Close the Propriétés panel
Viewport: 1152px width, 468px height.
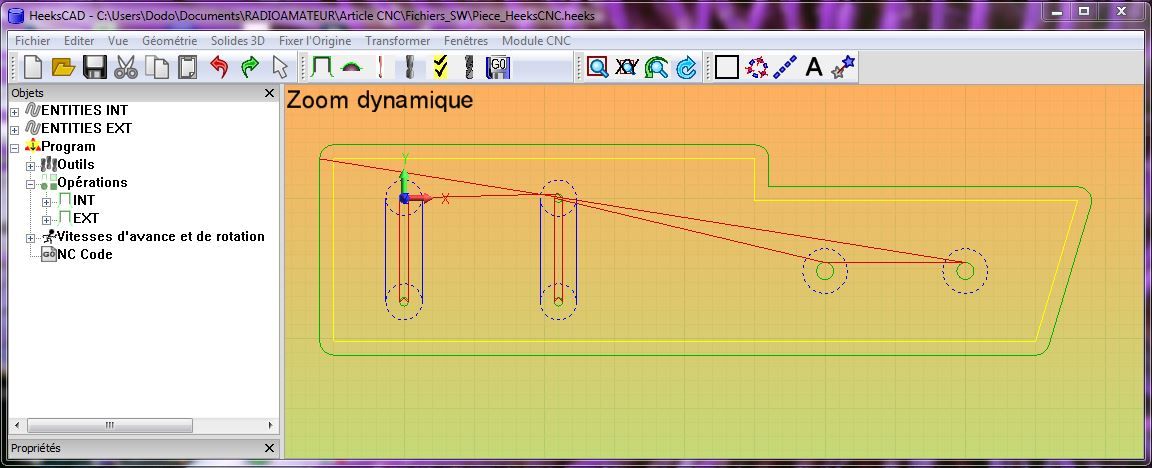coord(270,448)
